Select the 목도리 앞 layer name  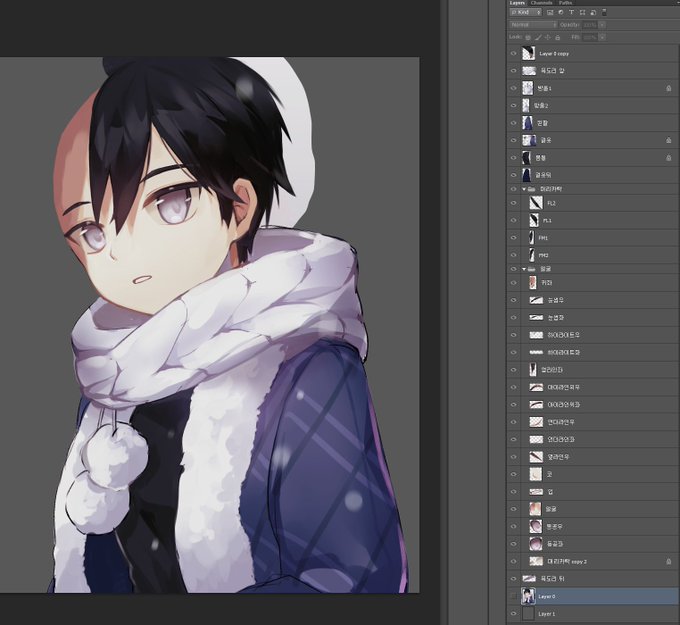click(552, 71)
